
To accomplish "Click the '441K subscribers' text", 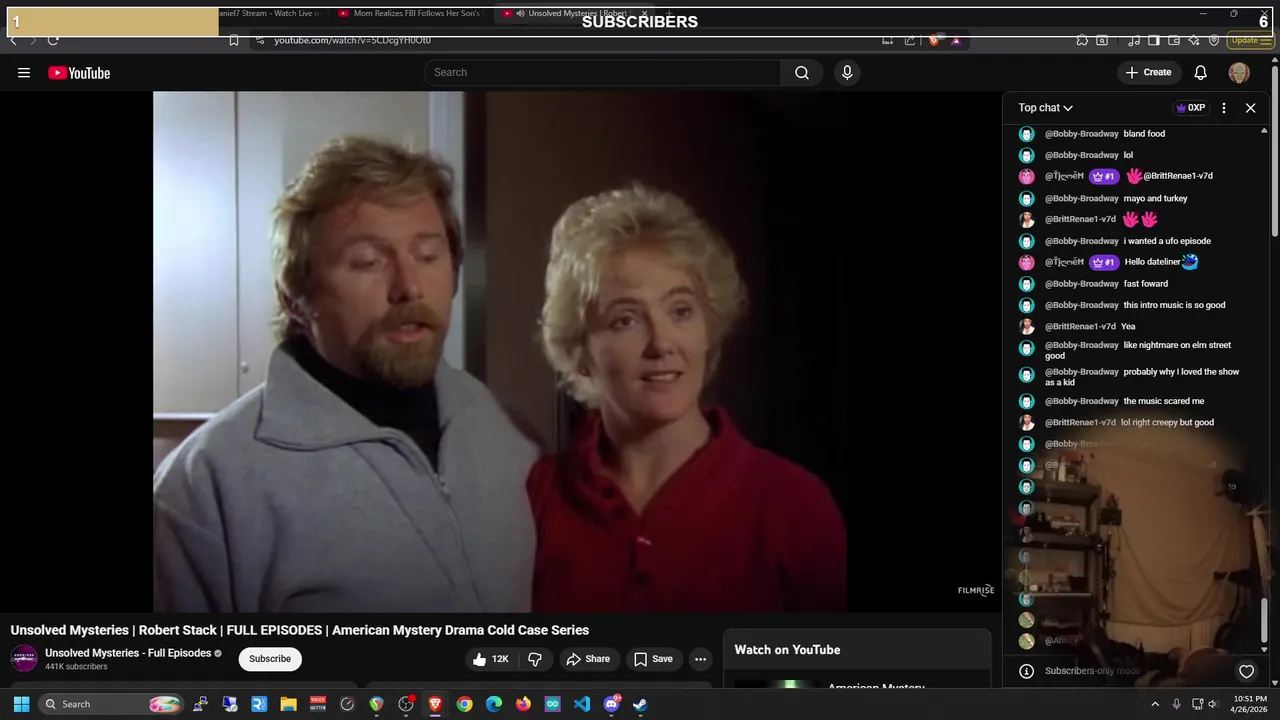I will click(x=76, y=667).
